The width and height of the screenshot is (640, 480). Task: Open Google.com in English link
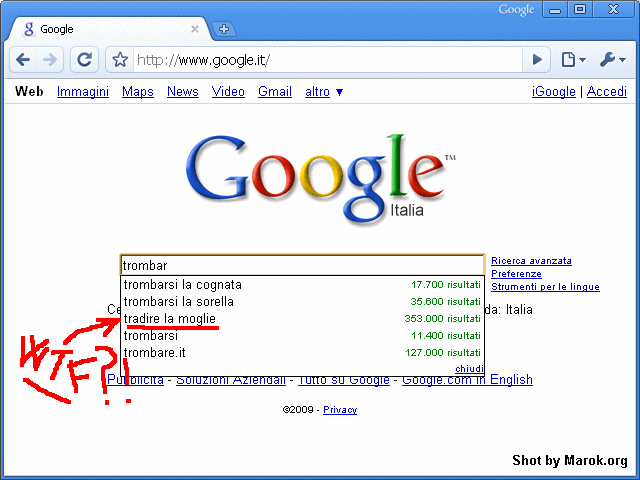[x=467, y=380]
